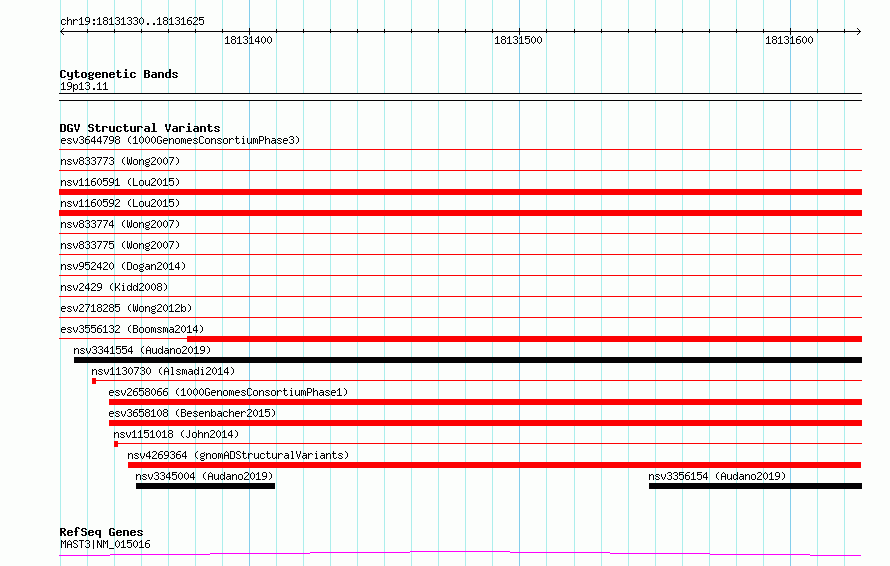Click the Cytogenetic Bands track heading
The width and height of the screenshot is (890, 566).
coord(119,74)
